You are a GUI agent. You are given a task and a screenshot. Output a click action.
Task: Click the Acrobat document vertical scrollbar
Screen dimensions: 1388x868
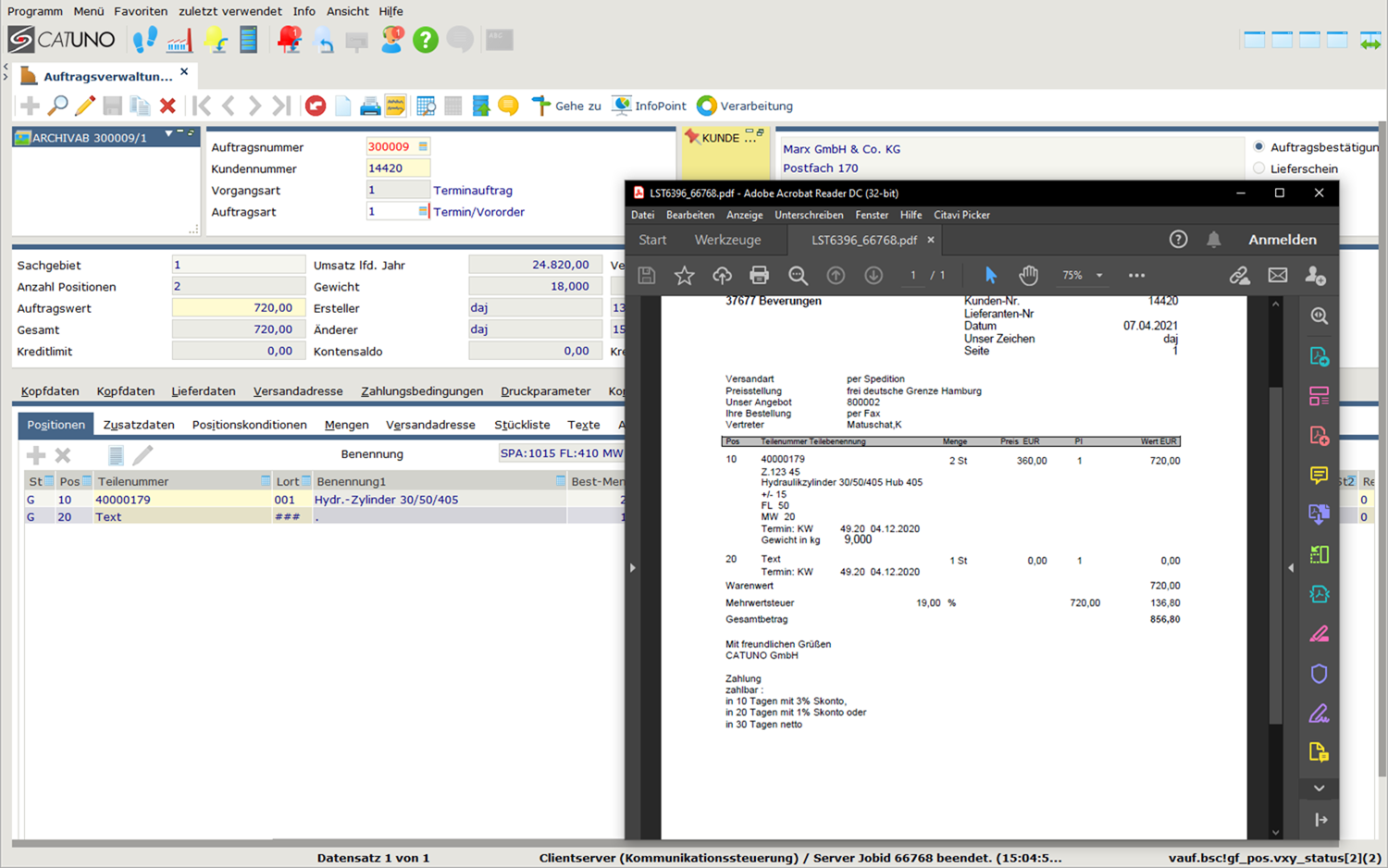[x=1275, y=555]
